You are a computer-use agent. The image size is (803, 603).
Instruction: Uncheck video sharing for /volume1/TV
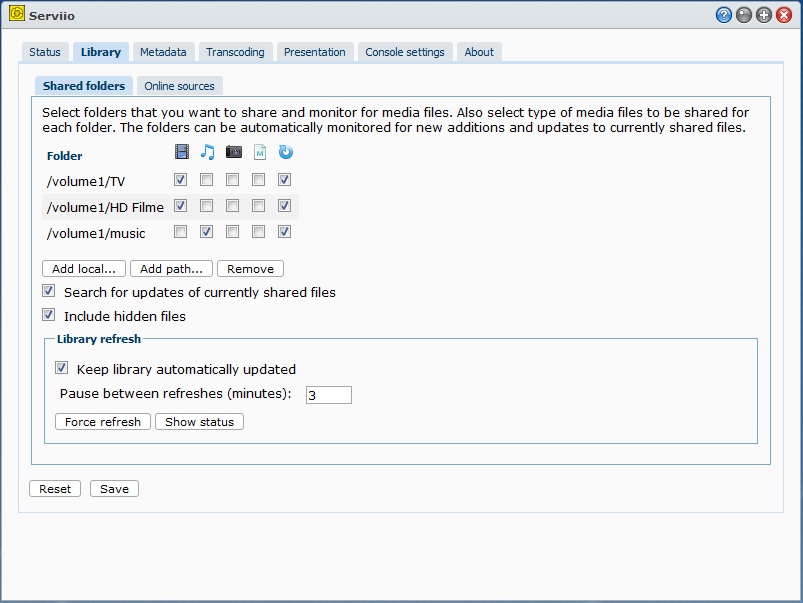click(x=180, y=179)
